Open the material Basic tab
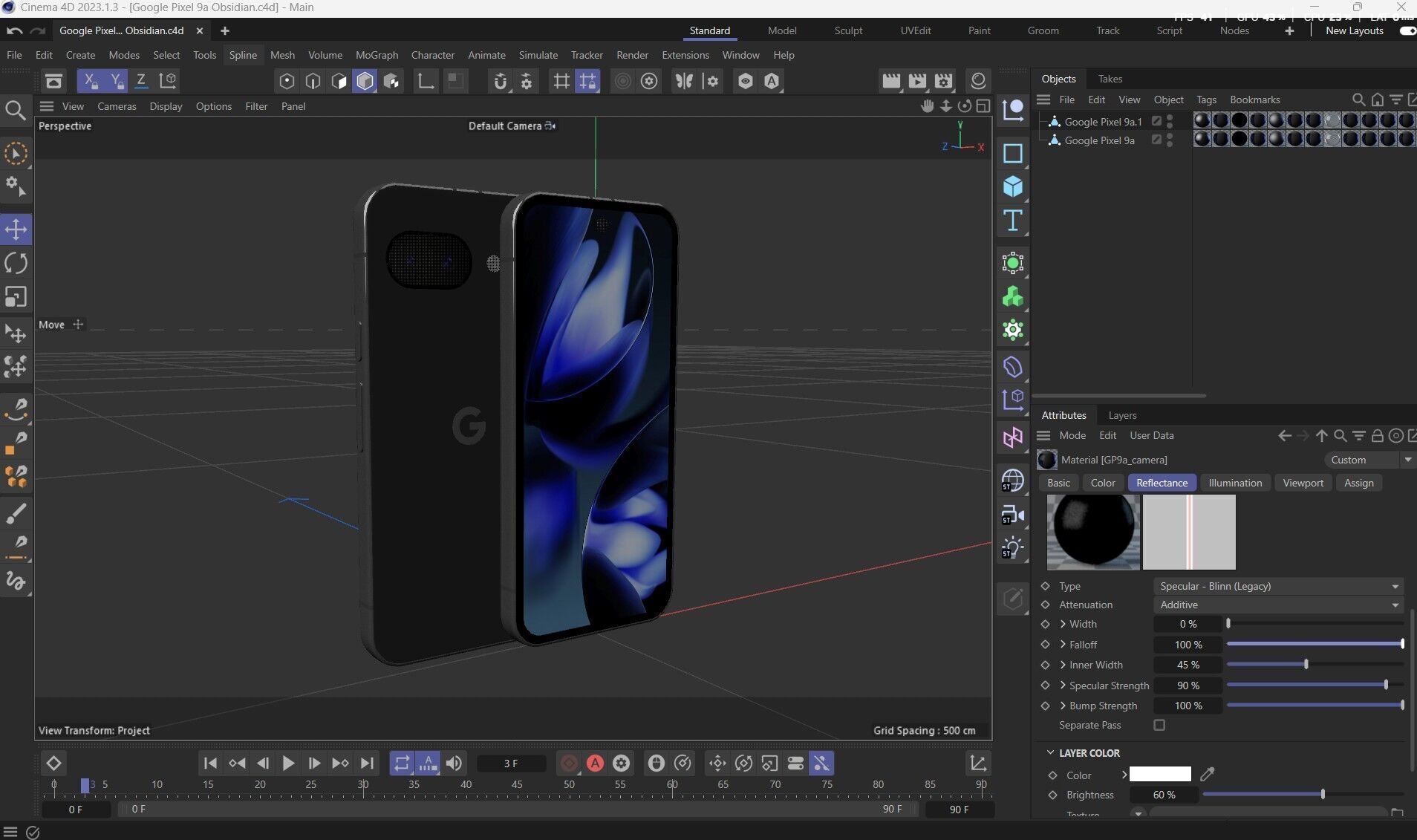This screenshot has height=840, width=1417. (1058, 483)
